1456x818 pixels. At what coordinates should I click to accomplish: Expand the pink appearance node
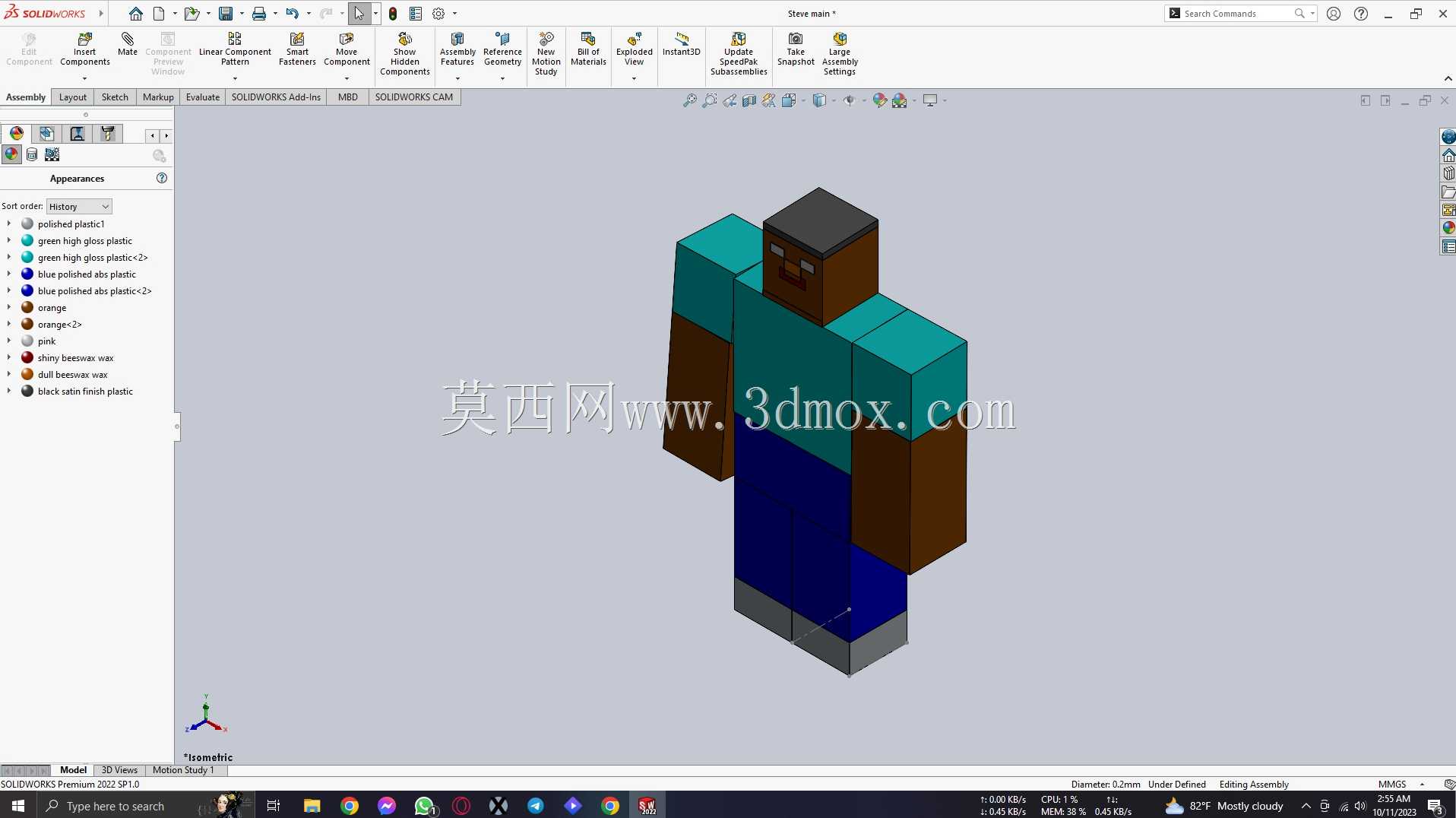(8, 341)
